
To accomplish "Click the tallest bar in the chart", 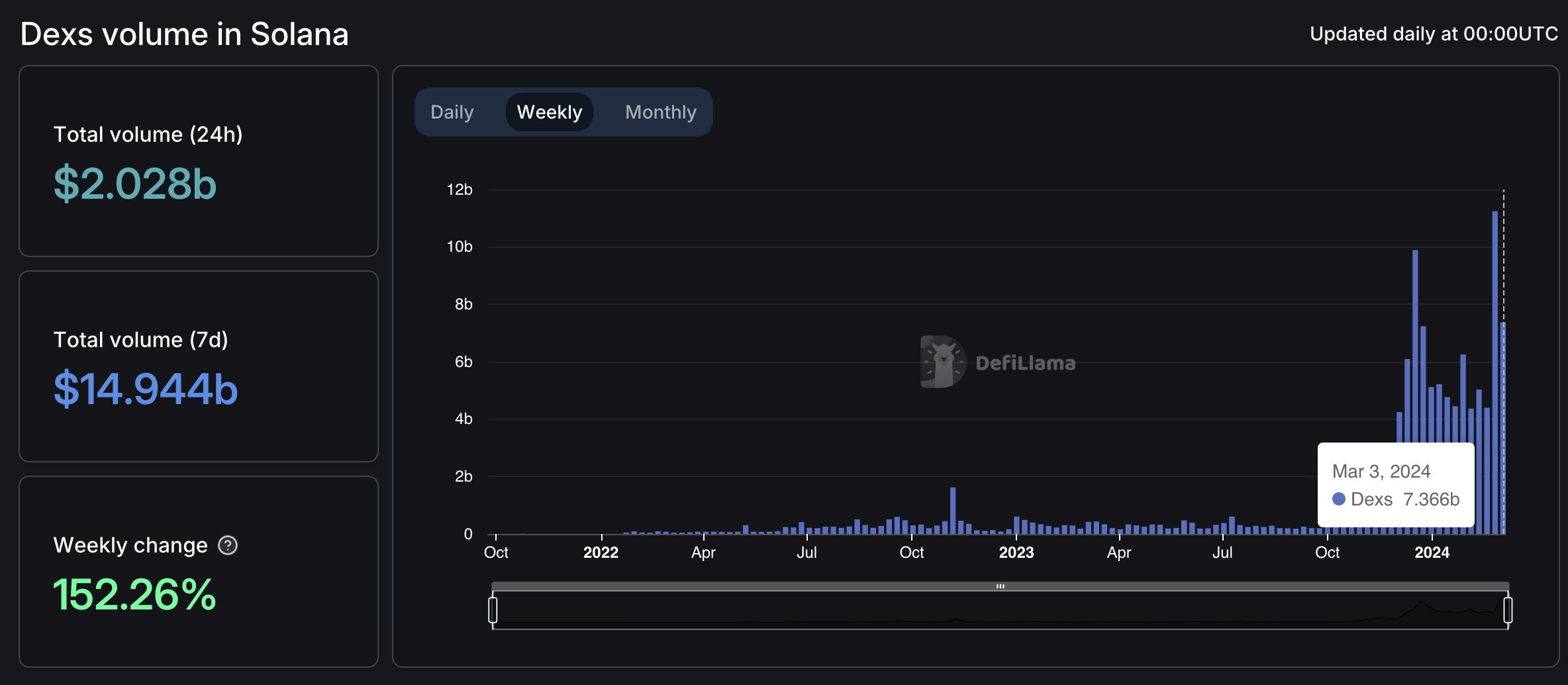I will tap(1494, 371).
